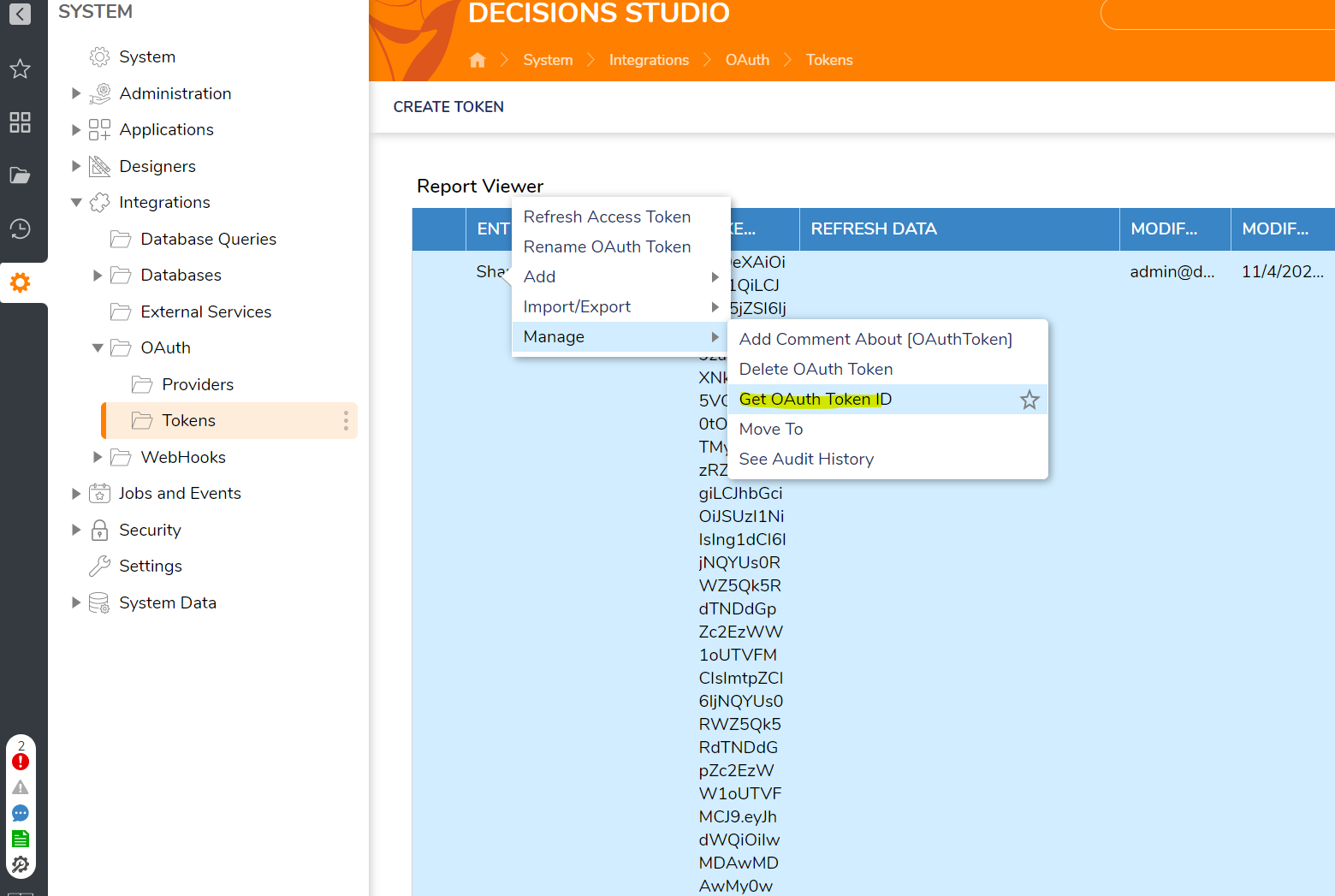This screenshot has width=1335, height=896.
Task: Navigate to System breadcrumb link
Action: (x=548, y=60)
